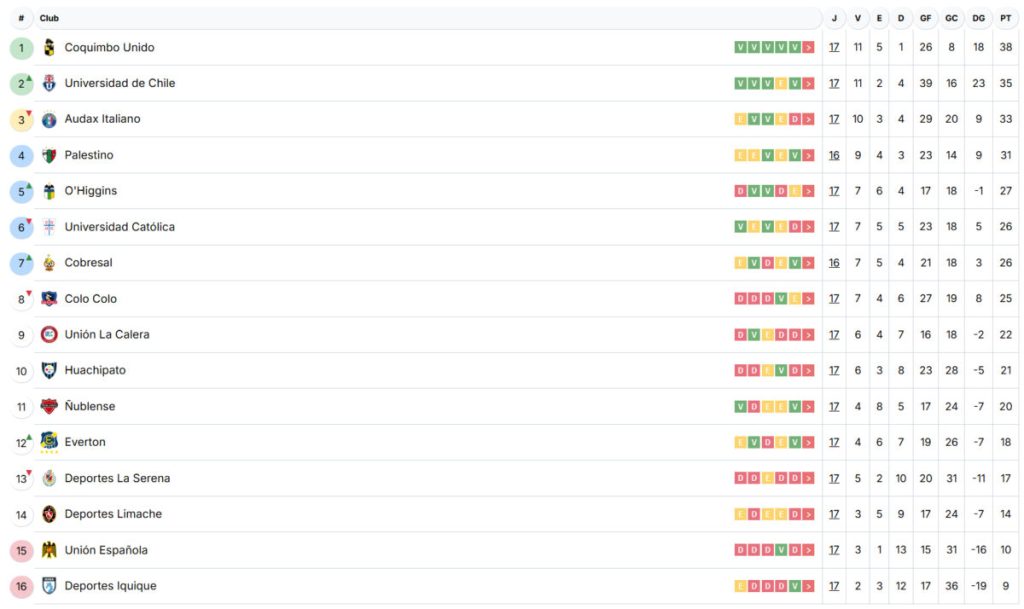Screen dimensions: 1024x609
Task: Open the Colo Colo club link
Action: (91, 298)
